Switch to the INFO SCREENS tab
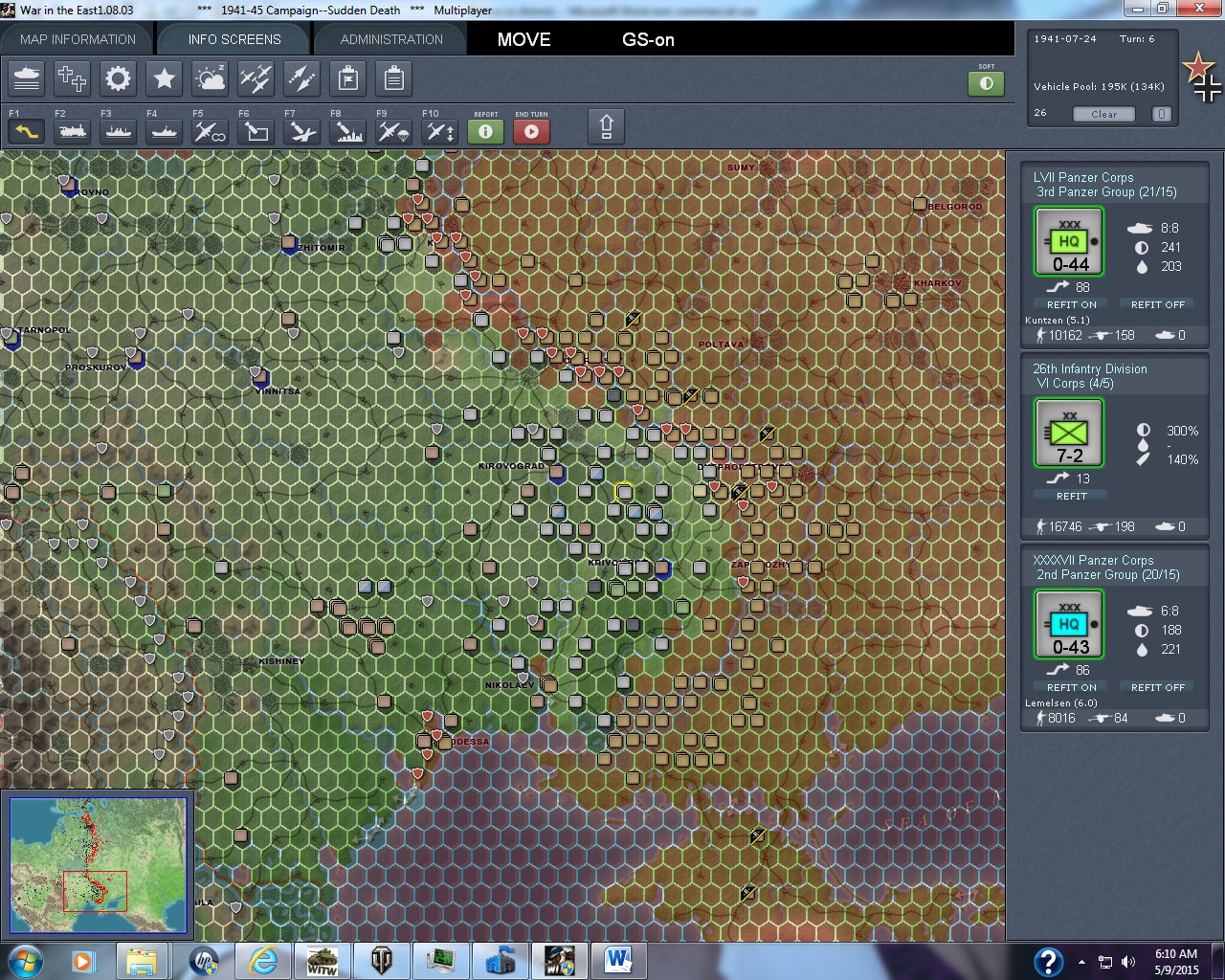1225x980 pixels. coord(233,39)
